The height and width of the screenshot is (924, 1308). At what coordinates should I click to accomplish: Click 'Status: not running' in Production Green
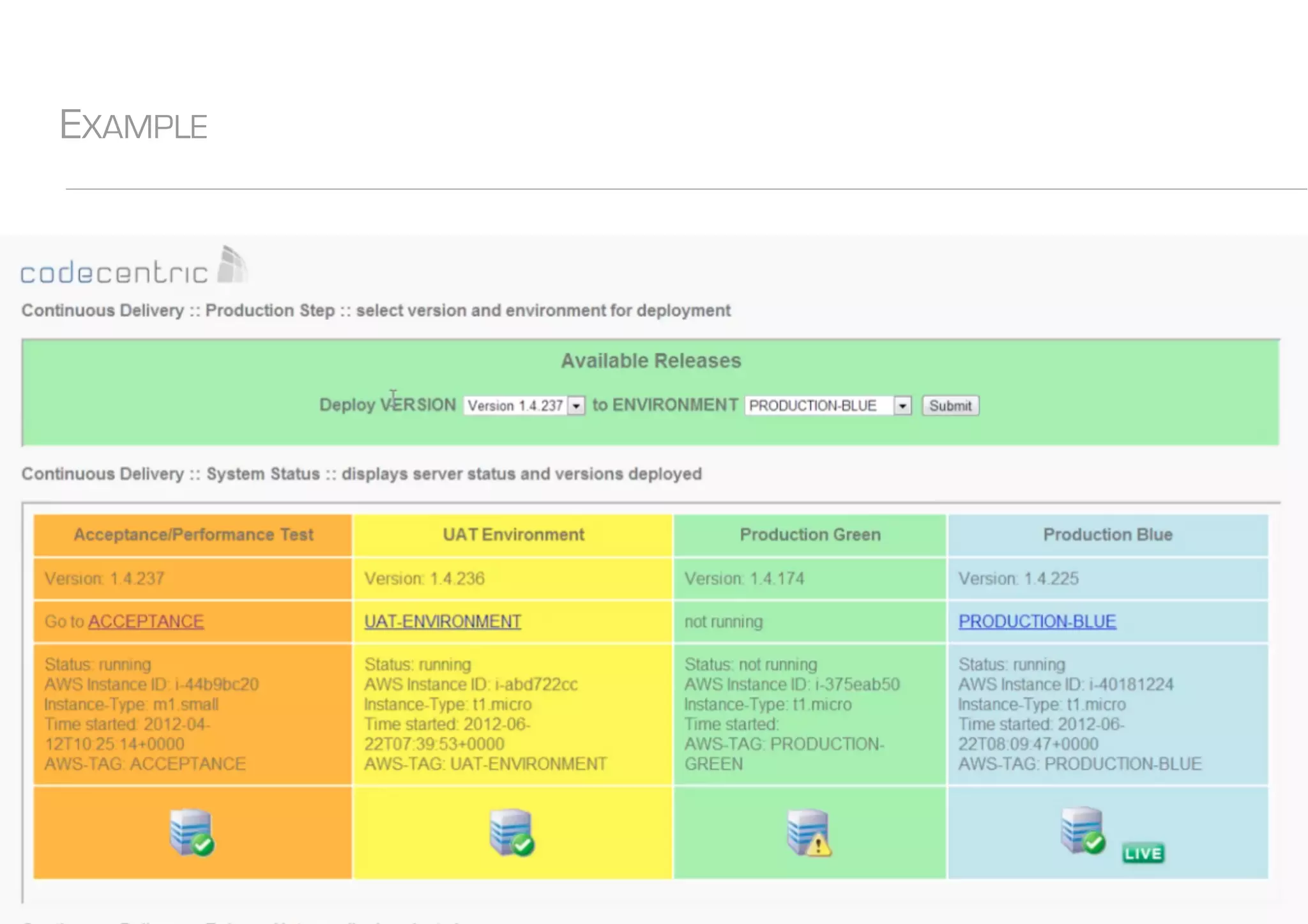tap(750, 665)
